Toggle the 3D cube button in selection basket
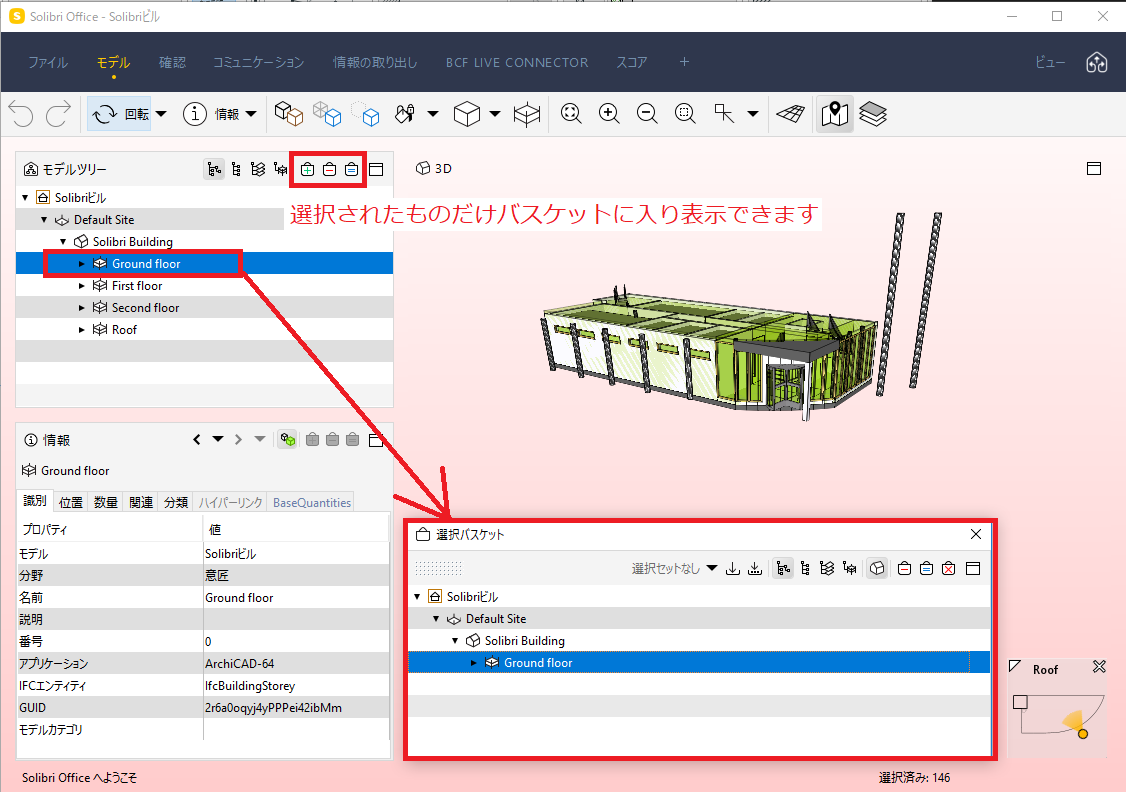The width and height of the screenshot is (1128, 792). [877, 568]
